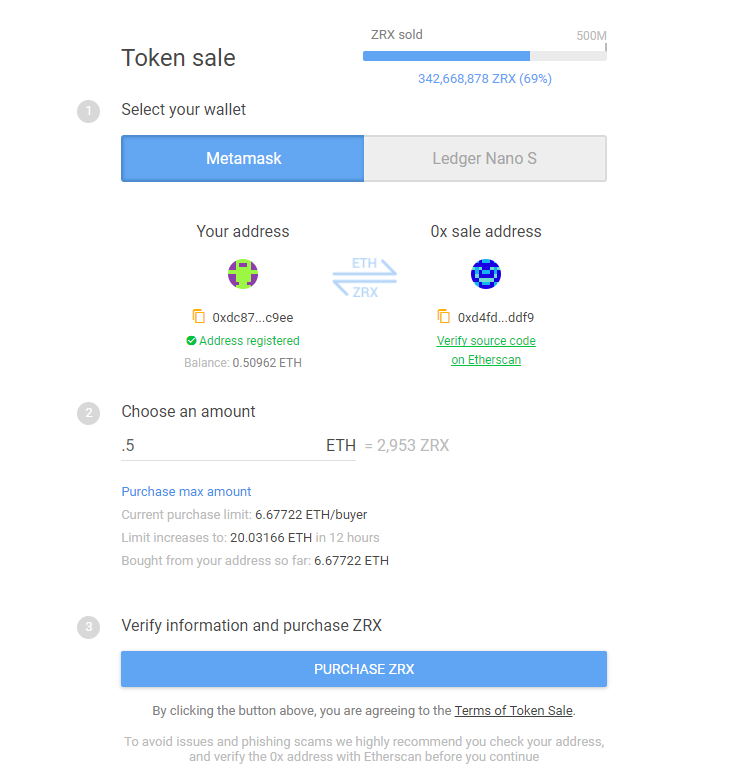Click the 0xd4fd...ddf9 sale address text
The image size is (756, 782).
point(497,318)
